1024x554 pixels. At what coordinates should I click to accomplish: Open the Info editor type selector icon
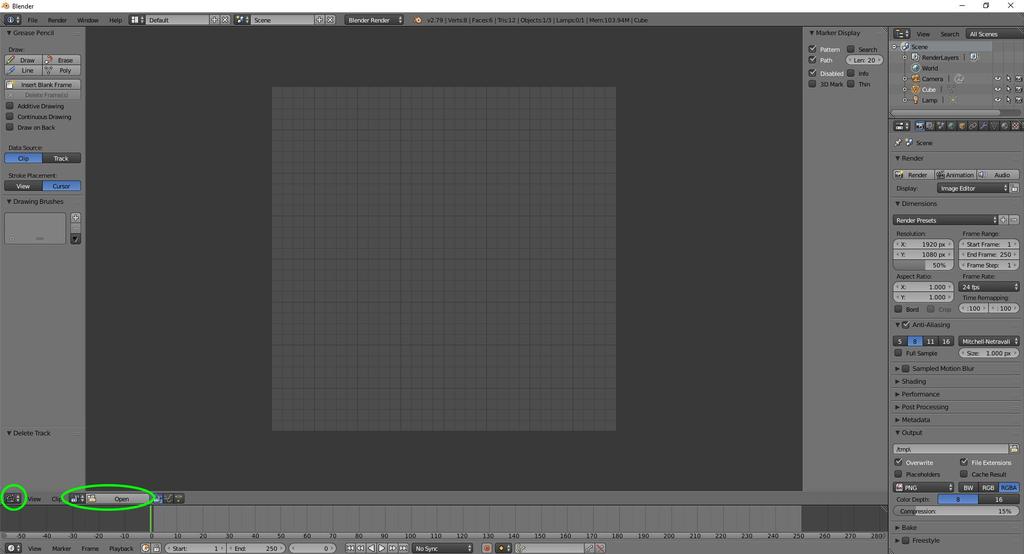pos(13,20)
